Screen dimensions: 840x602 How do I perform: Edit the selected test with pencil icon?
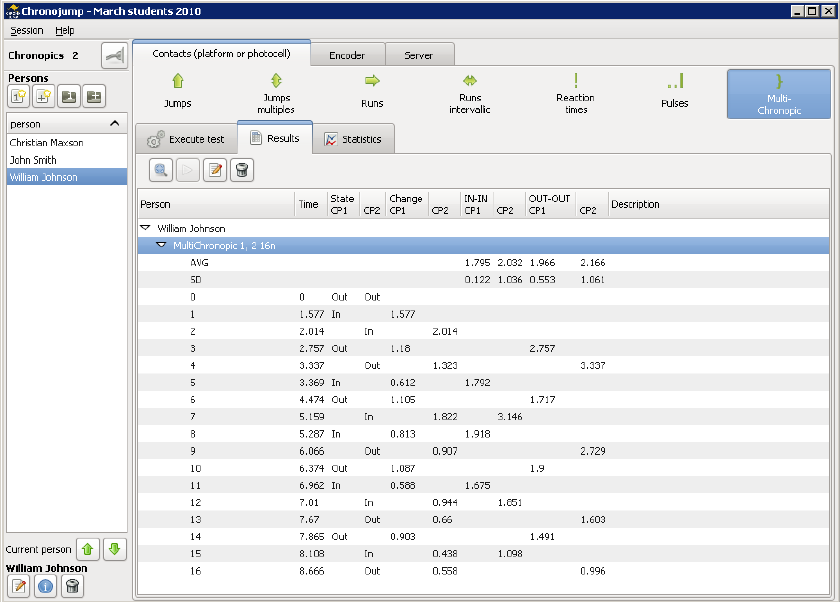214,171
